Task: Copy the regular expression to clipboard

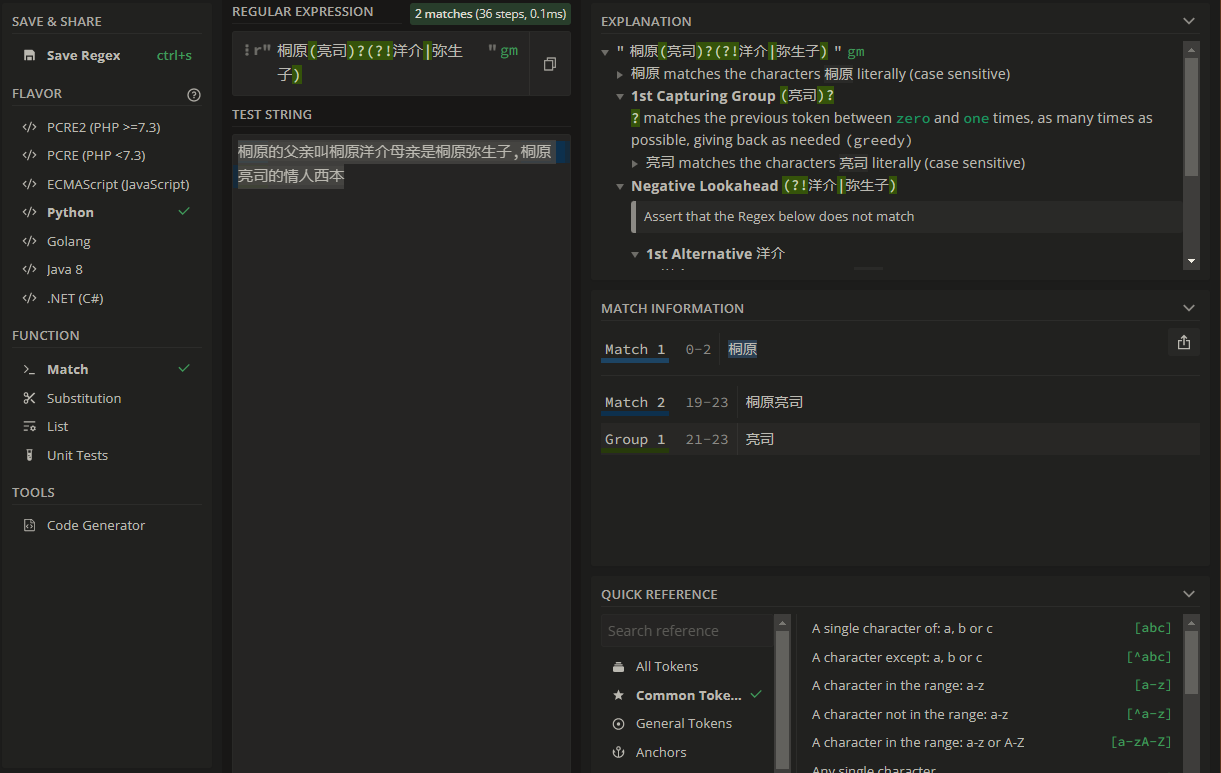Action: click(550, 64)
